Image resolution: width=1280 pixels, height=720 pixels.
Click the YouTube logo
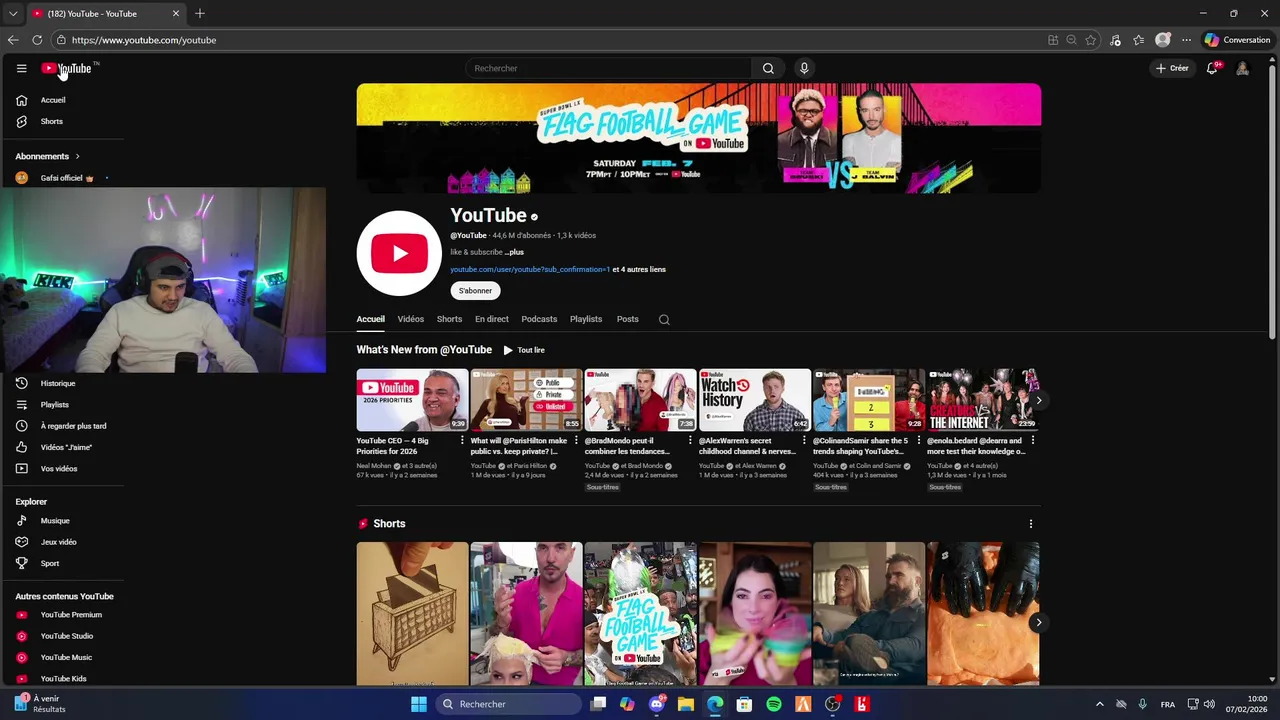66,68
